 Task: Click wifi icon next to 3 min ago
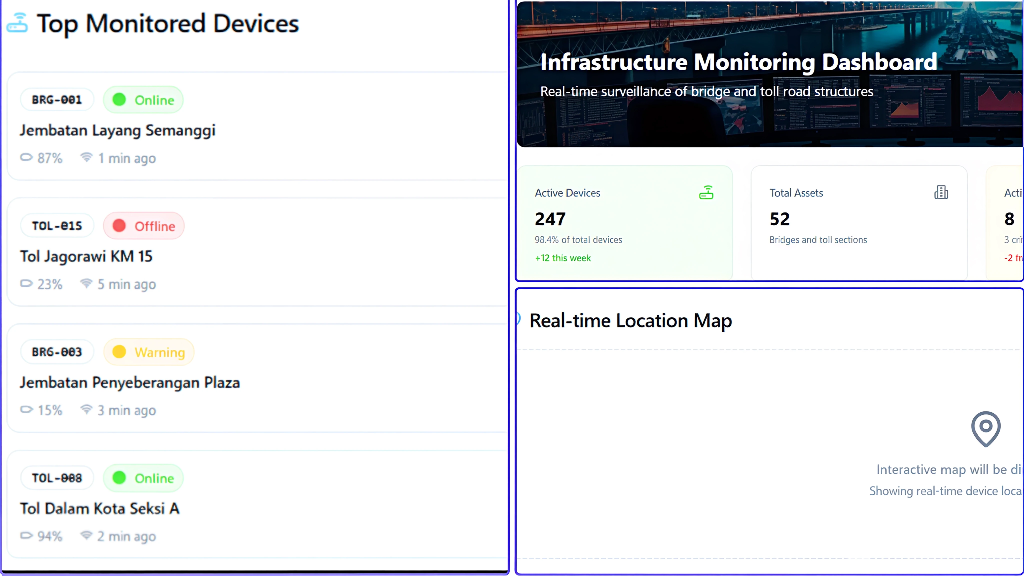[x=86, y=409]
